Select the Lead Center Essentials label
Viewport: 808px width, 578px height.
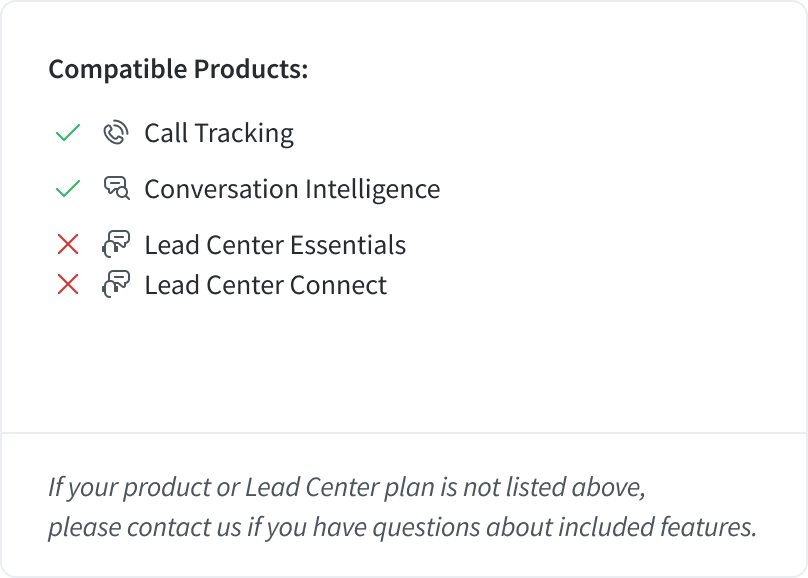click(x=275, y=245)
